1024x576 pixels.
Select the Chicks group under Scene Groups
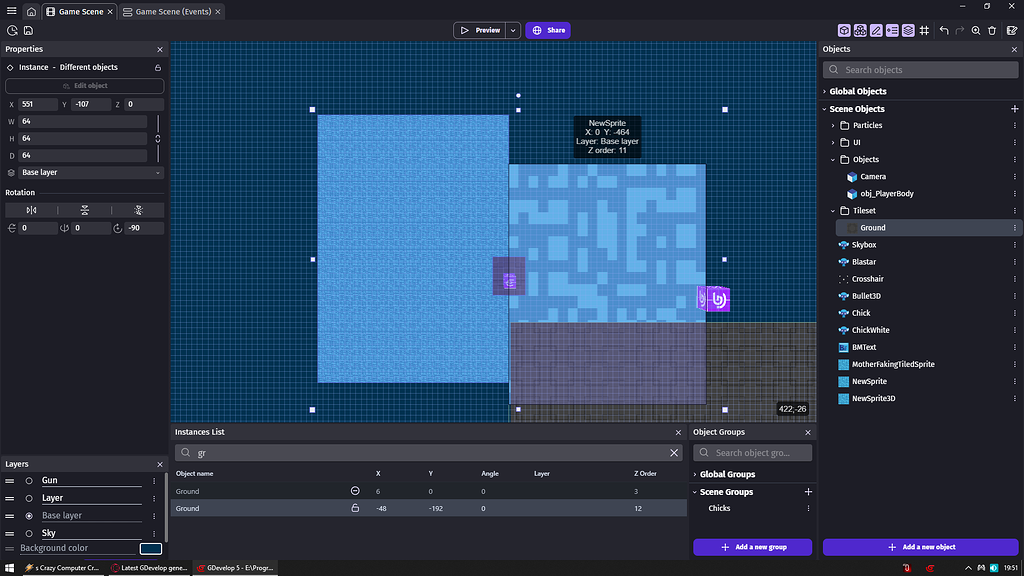719,509
